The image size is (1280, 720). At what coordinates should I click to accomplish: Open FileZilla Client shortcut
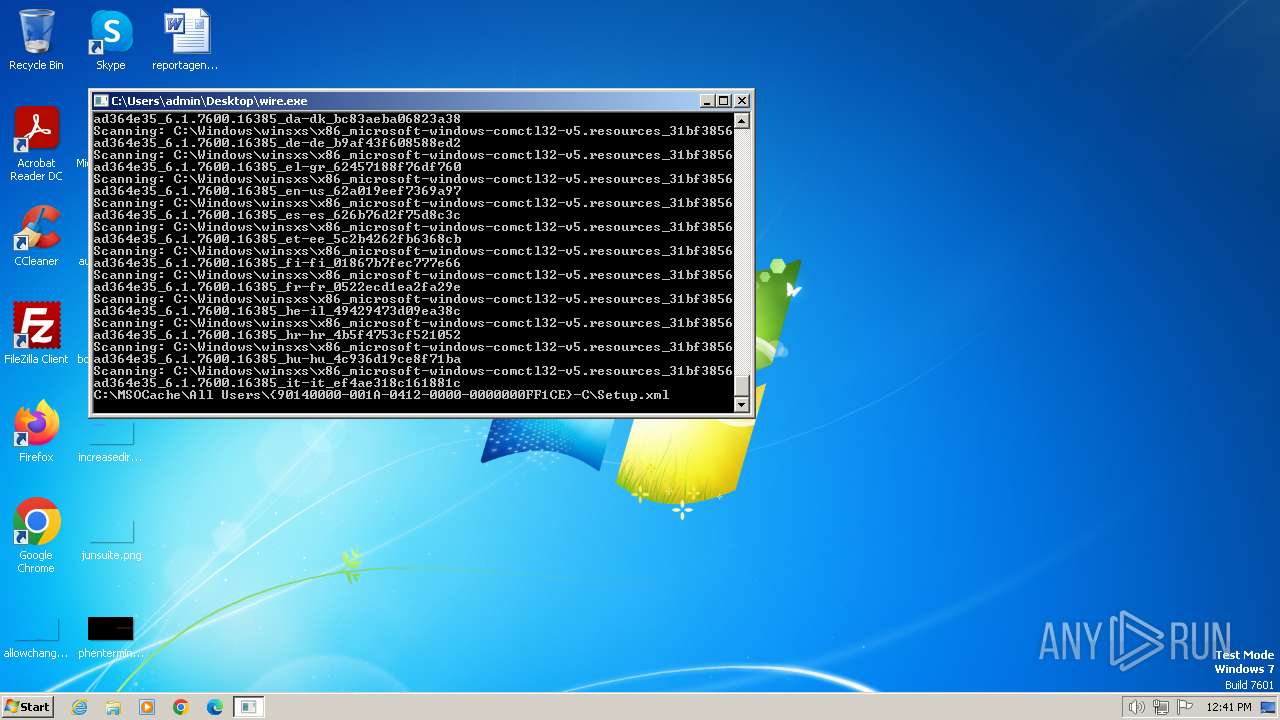click(36, 334)
